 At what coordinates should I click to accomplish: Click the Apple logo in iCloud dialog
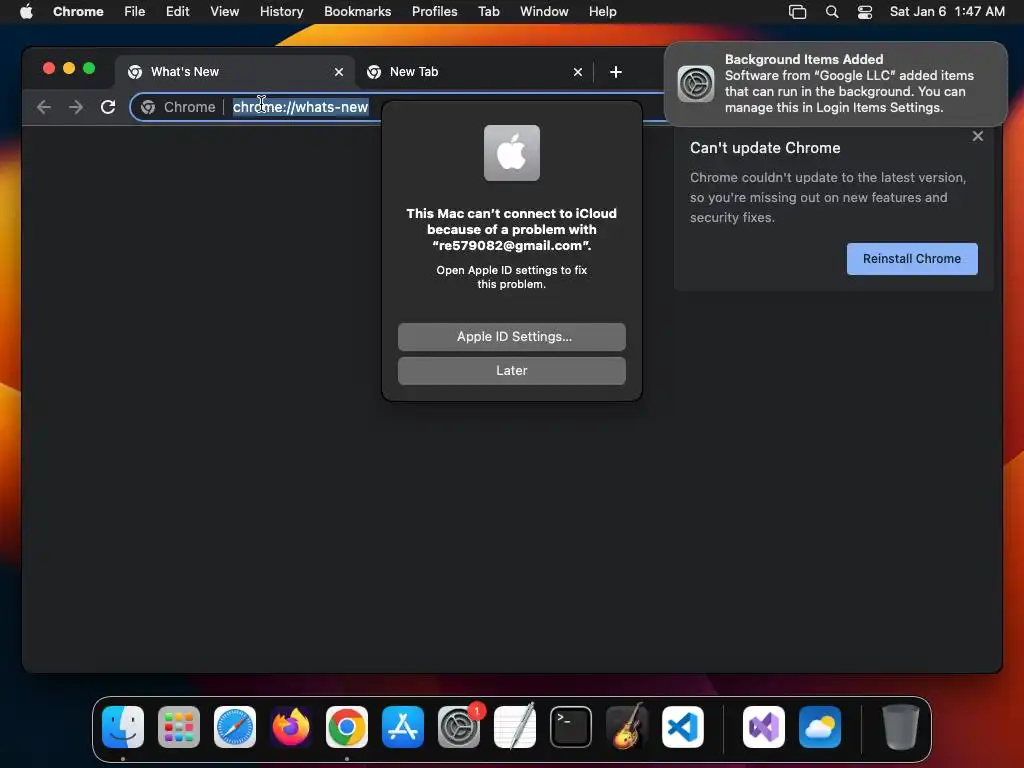coord(511,153)
